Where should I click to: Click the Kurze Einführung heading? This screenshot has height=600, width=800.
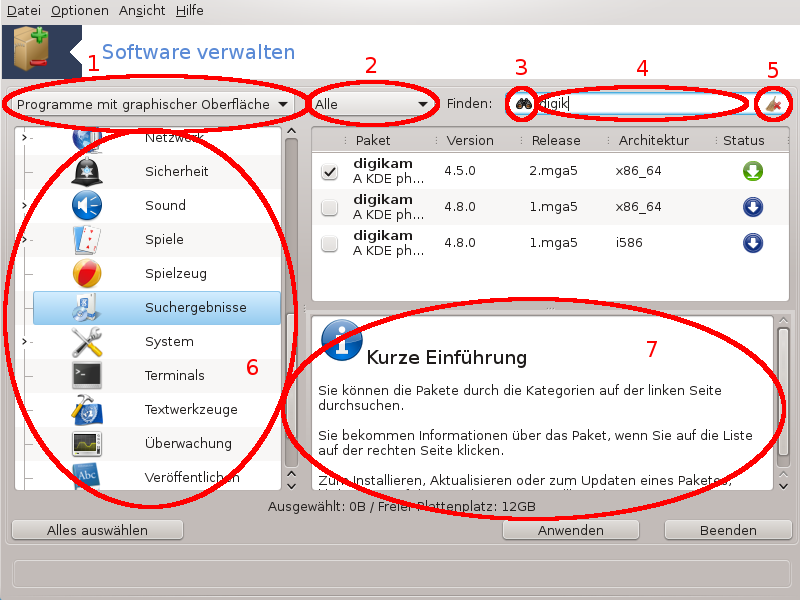pos(446,357)
